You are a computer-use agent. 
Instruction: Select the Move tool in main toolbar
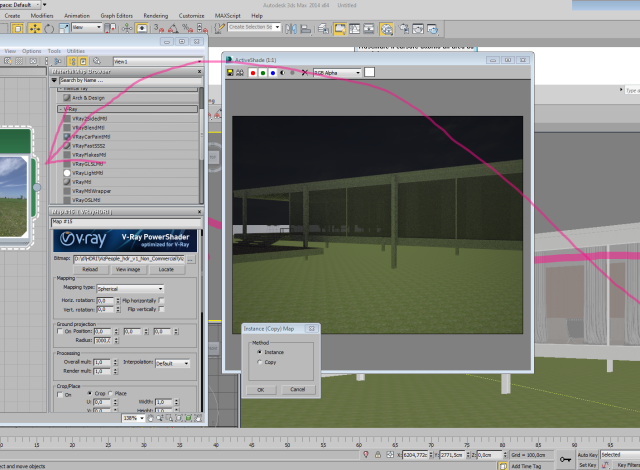coord(35,29)
